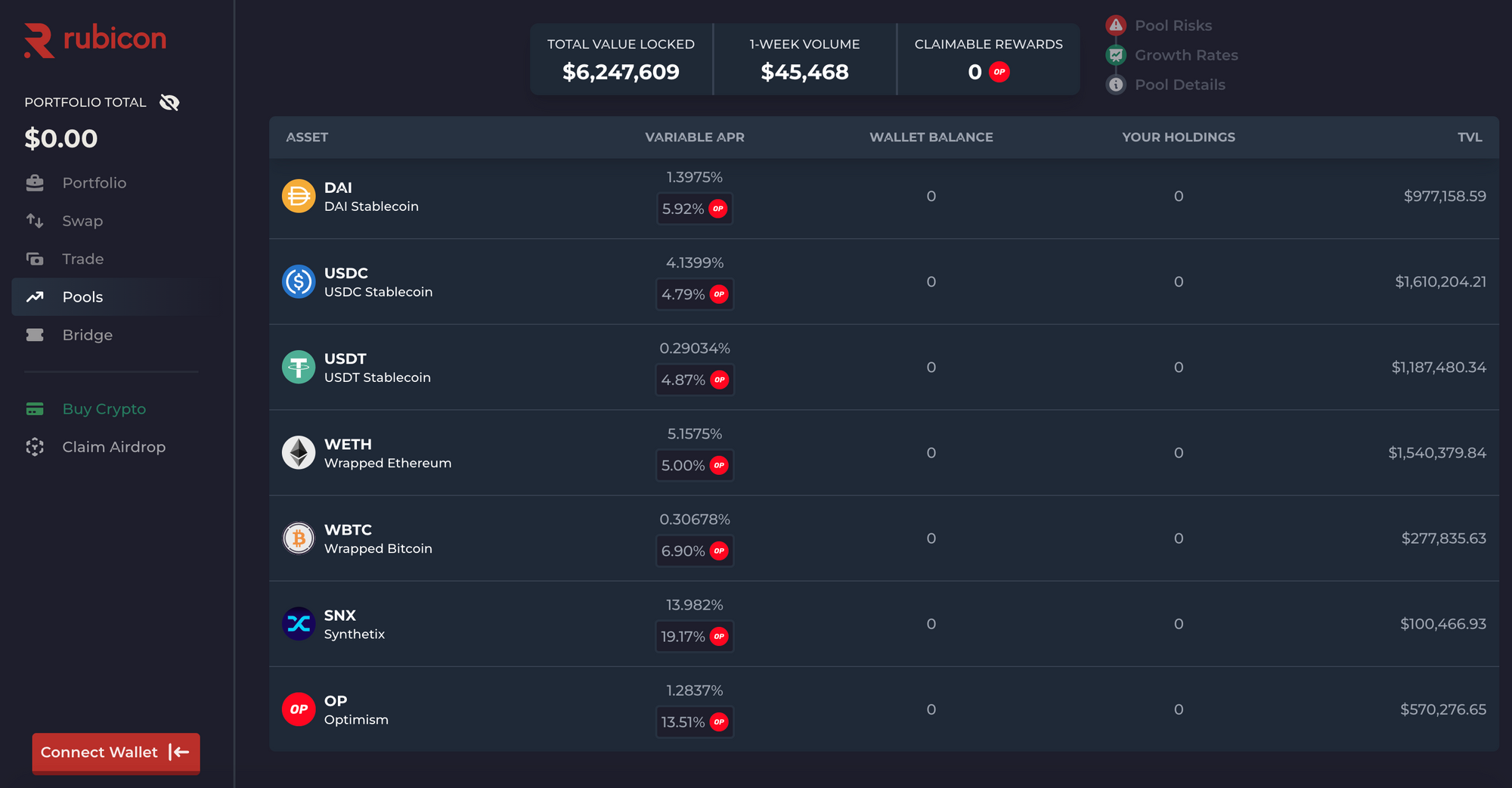Click DAI TVL $977,158.59
Screen dimensions: 1512x788
pos(1445,196)
